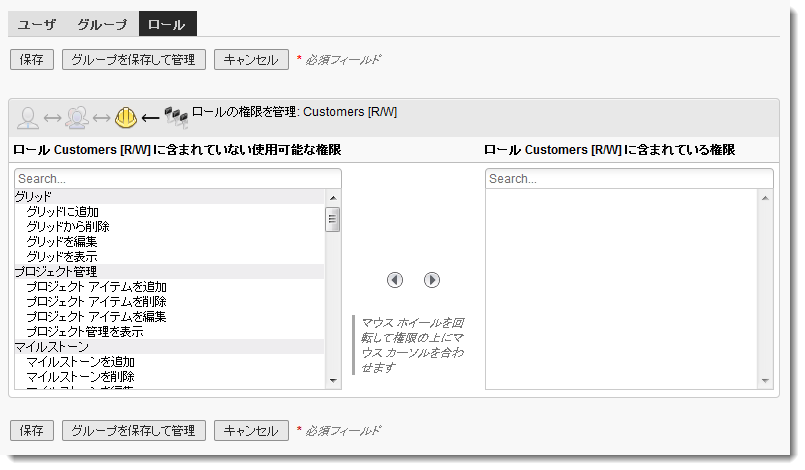Select マイルストーンを削除 permission
The width and height of the screenshot is (805, 470).
tap(169, 377)
